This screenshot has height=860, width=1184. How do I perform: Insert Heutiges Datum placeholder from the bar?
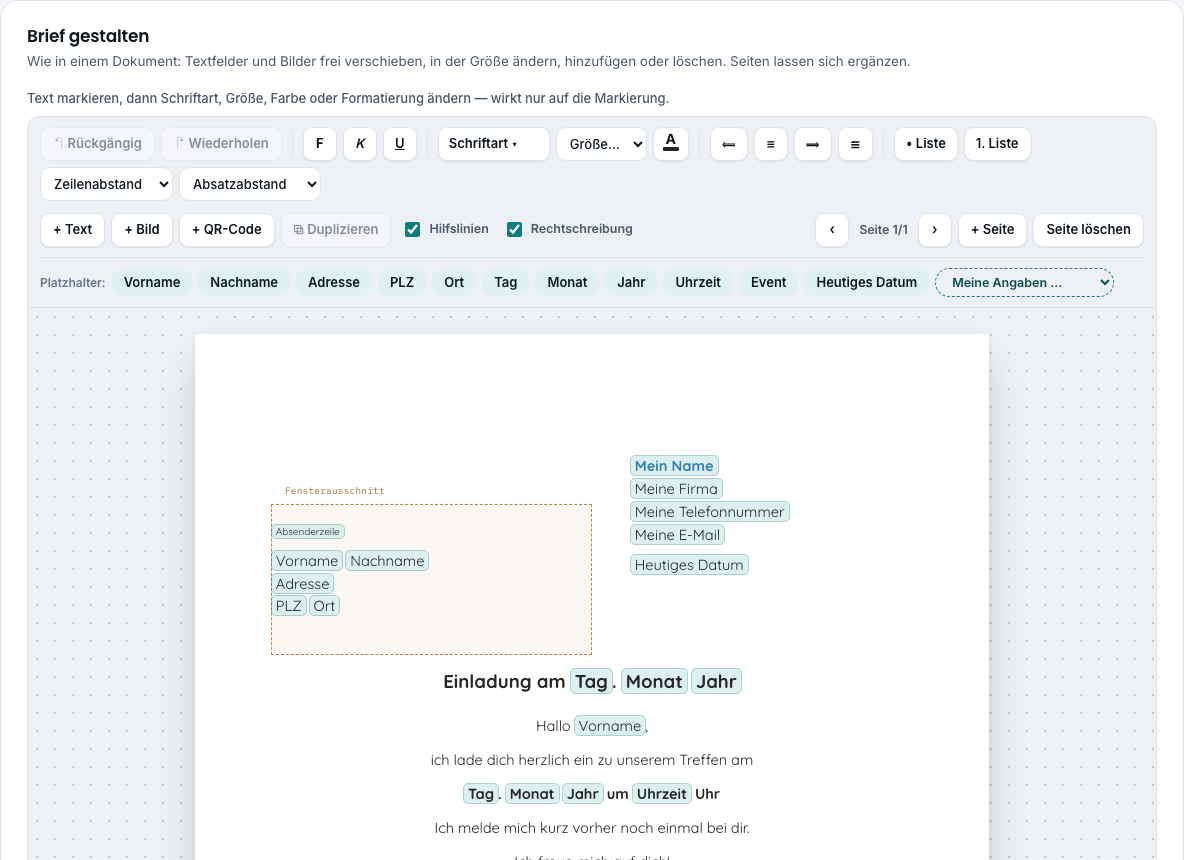coord(866,282)
